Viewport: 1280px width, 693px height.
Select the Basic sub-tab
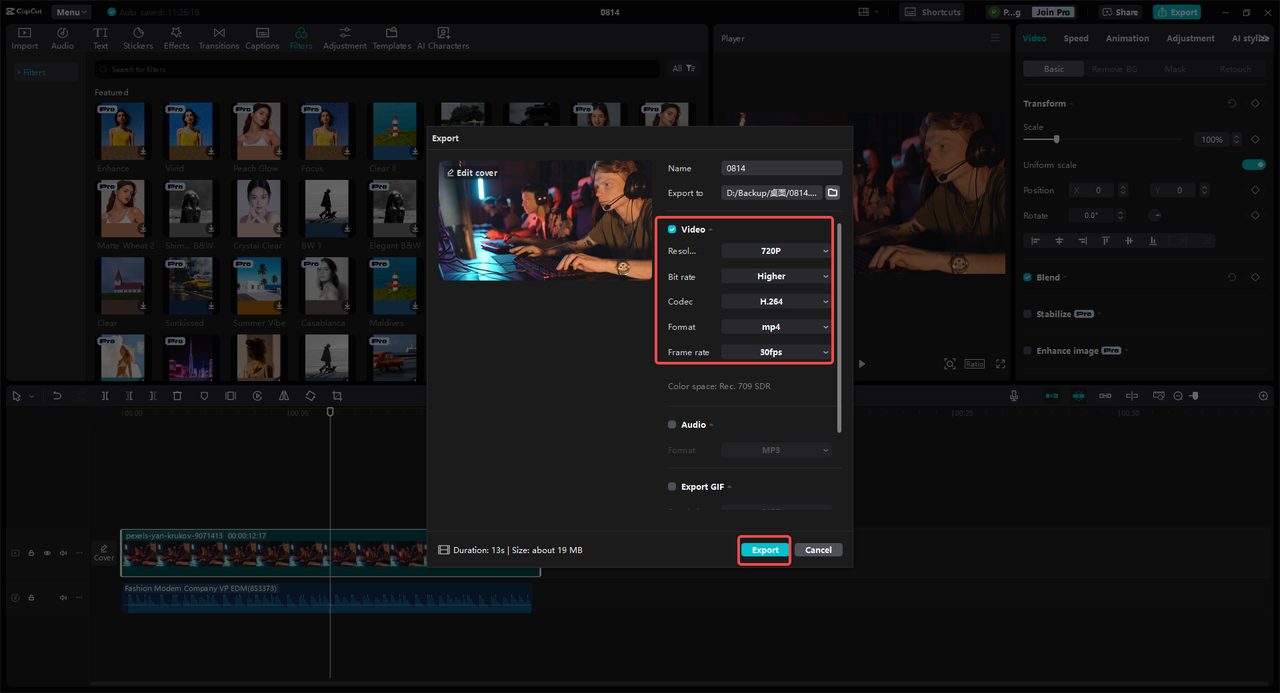[x=1054, y=69]
